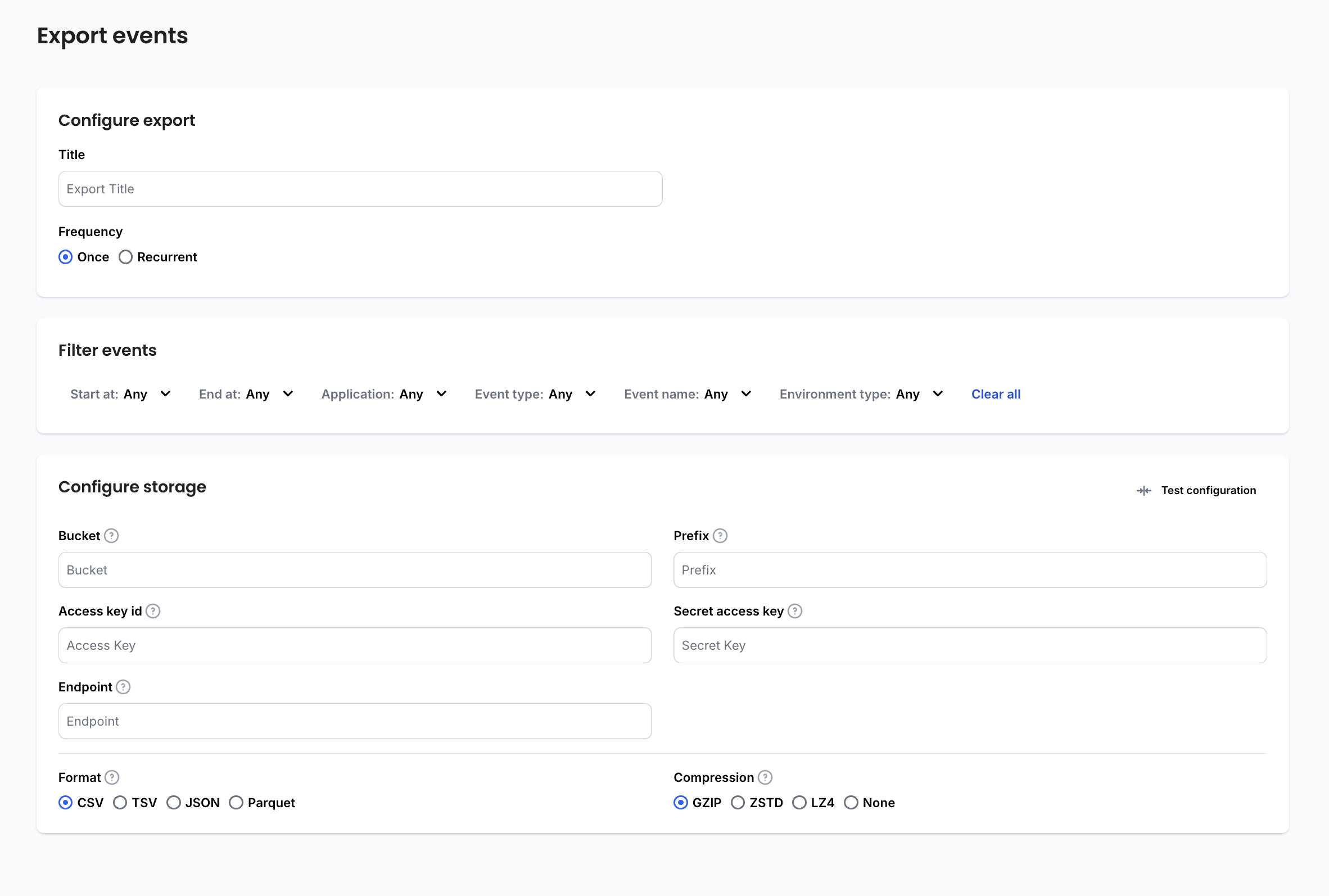1329x896 pixels.
Task: Click the Clear all filters link
Action: coord(996,394)
